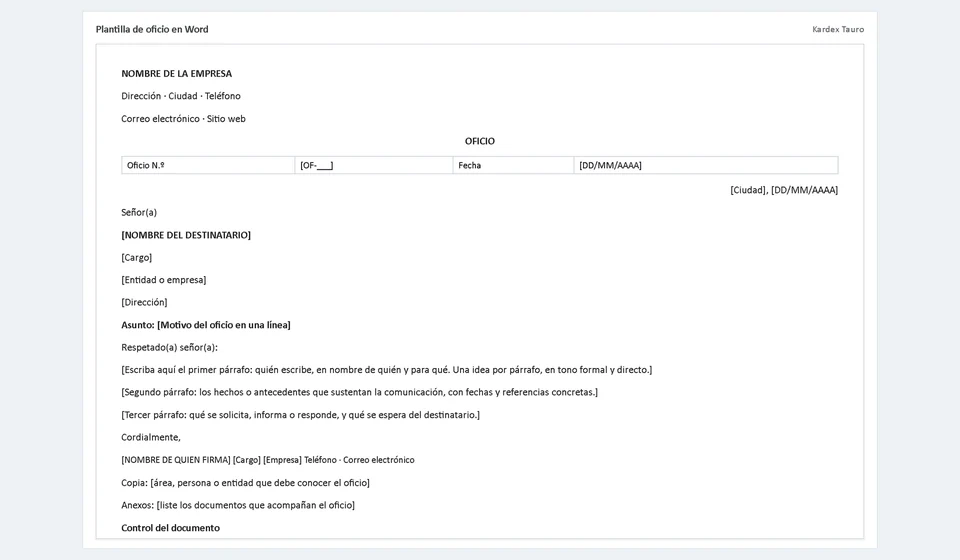Click the '[OF-___]' table cell
This screenshot has height=560, width=960.
click(373, 165)
